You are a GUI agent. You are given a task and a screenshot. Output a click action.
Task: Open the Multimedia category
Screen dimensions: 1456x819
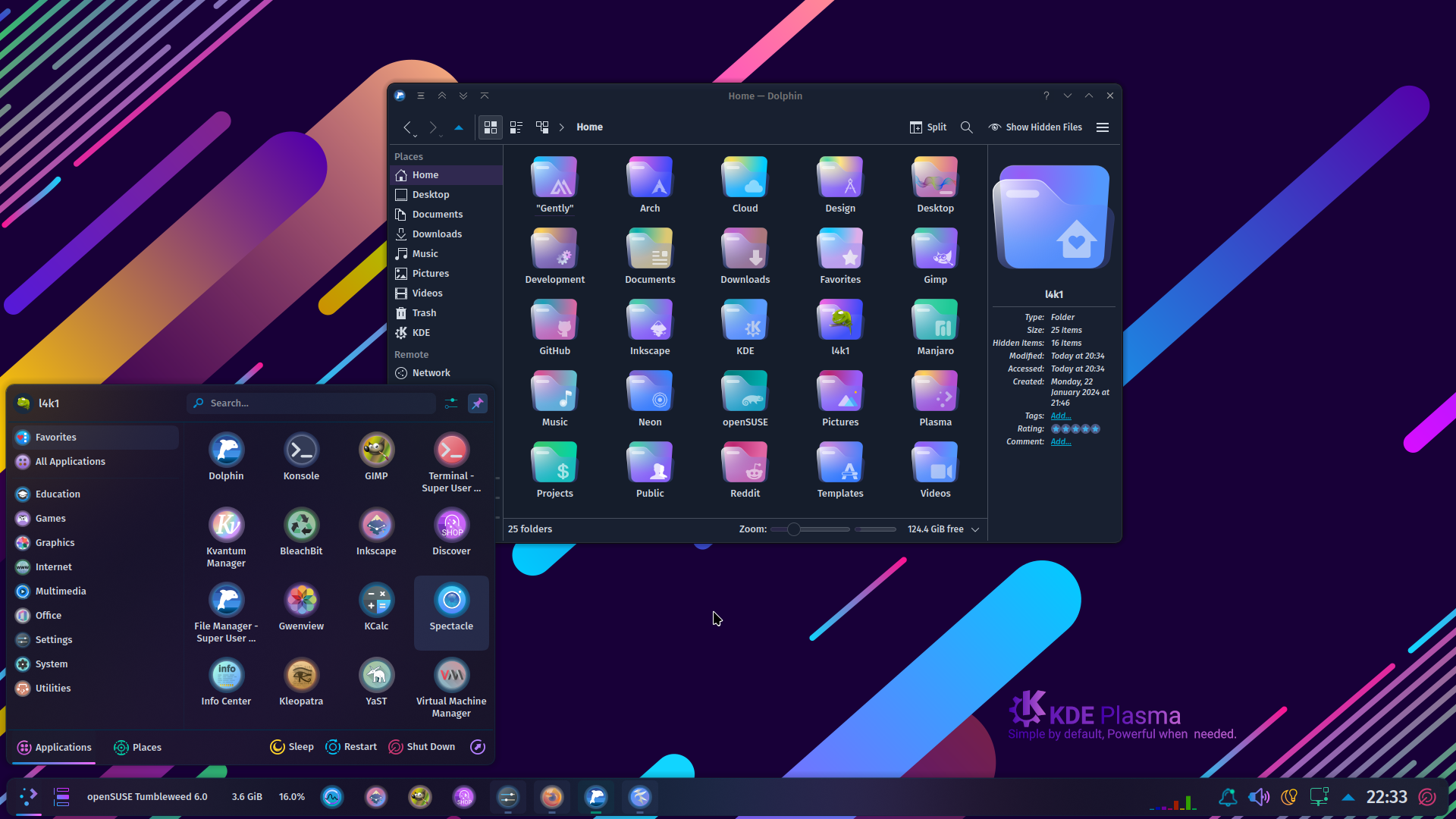tap(96, 591)
